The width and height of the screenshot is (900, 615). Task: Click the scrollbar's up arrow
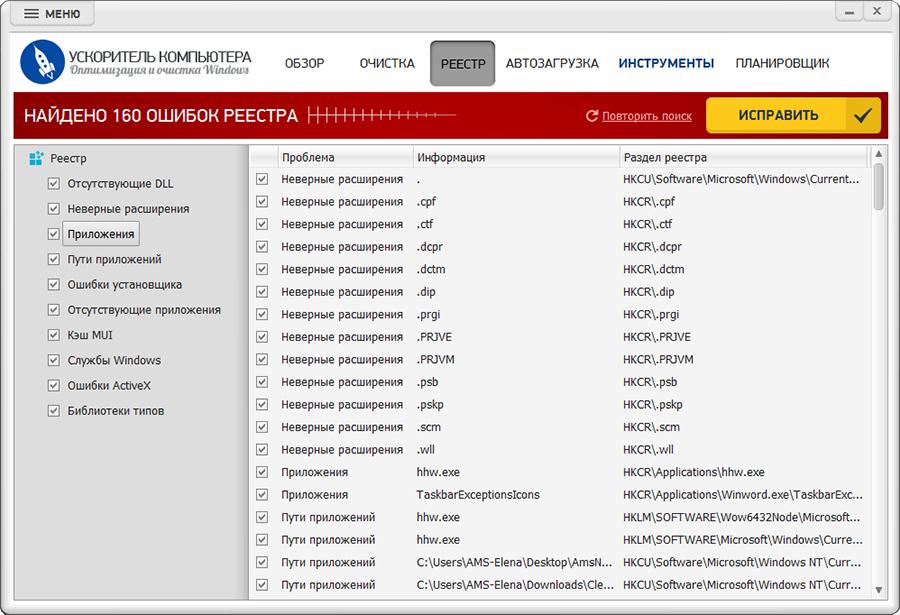(878, 154)
